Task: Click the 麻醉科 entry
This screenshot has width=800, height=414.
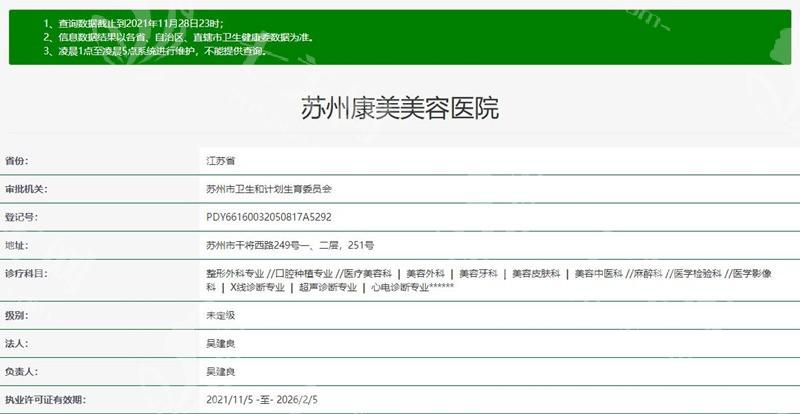Action: pos(648,274)
